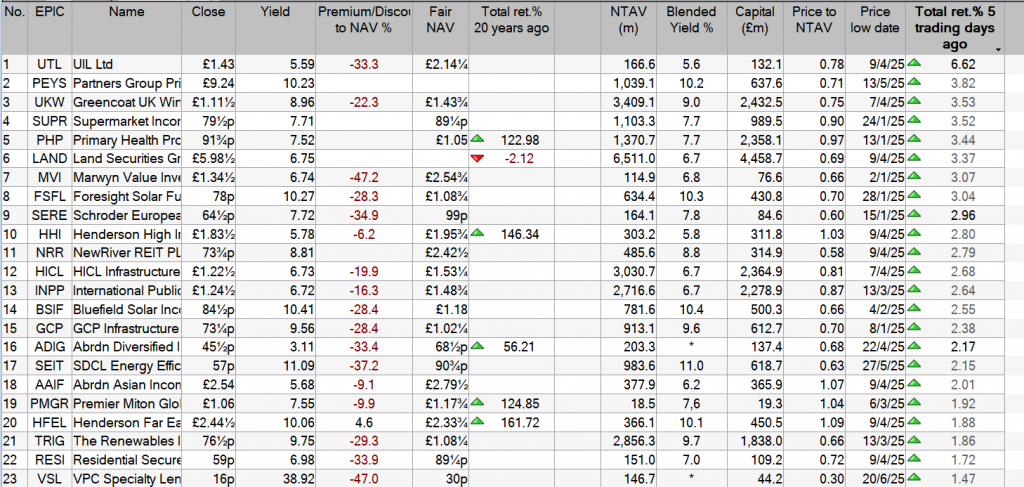Click the Price to NTAV column header
Image resolution: width=1024 pixels, height=487 pixels.
[x=814, y=20]
